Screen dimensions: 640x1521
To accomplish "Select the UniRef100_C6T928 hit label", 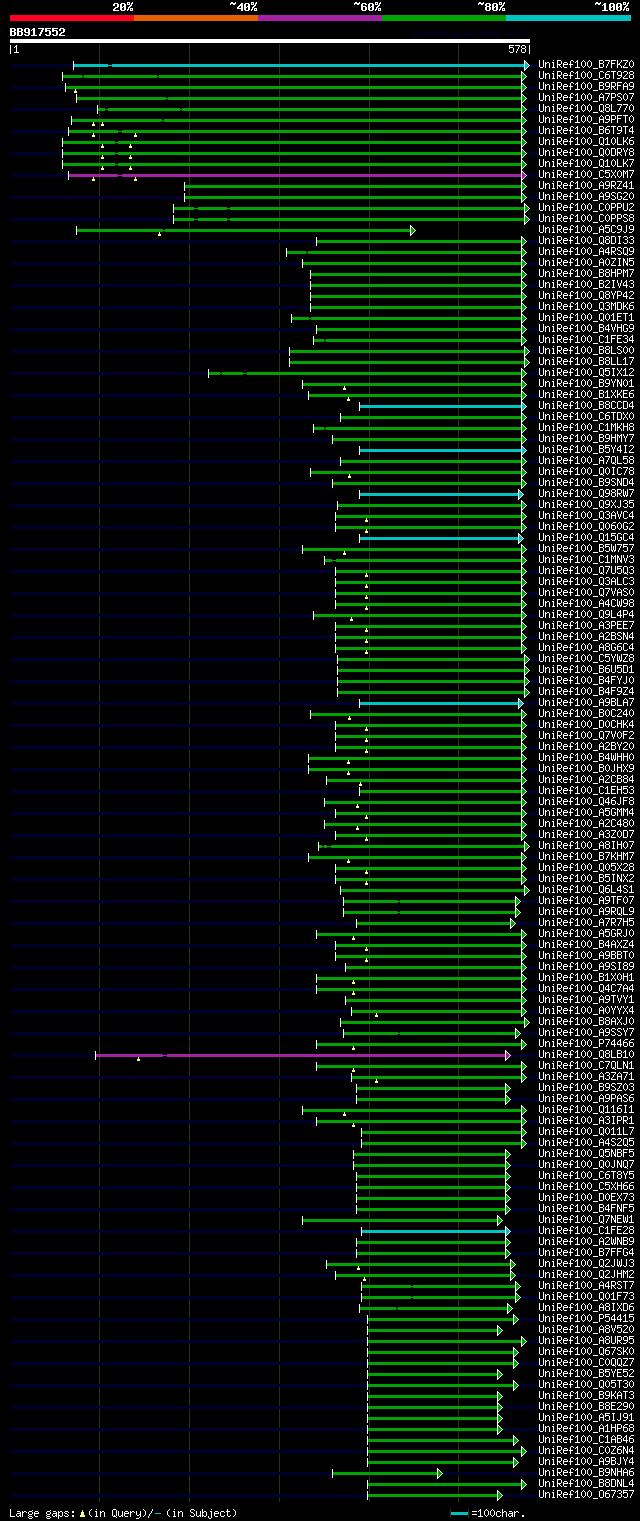I will click(586, 75).
